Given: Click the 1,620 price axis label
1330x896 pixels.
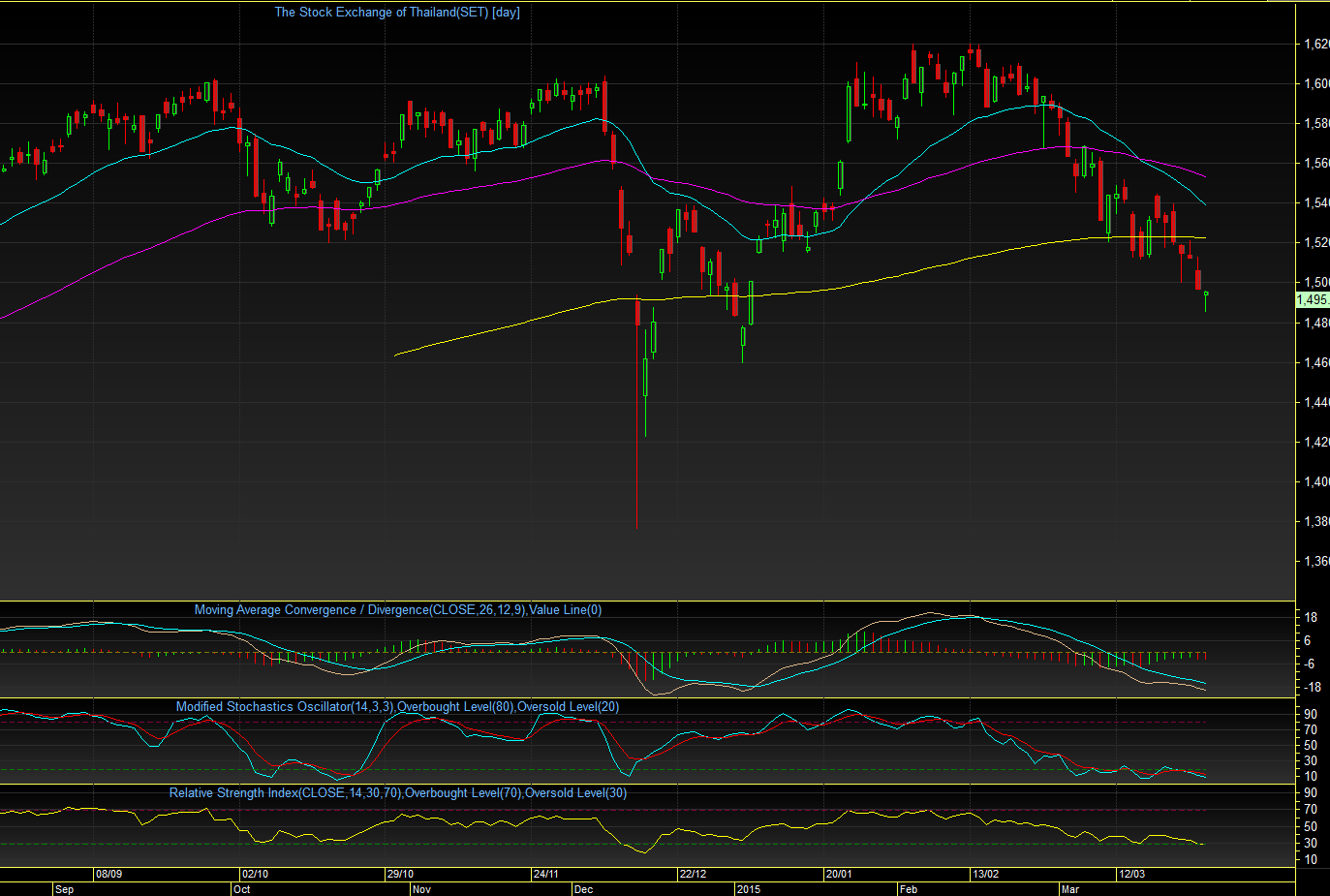Looking at the screenshot, I should (x=1316, y=44).
